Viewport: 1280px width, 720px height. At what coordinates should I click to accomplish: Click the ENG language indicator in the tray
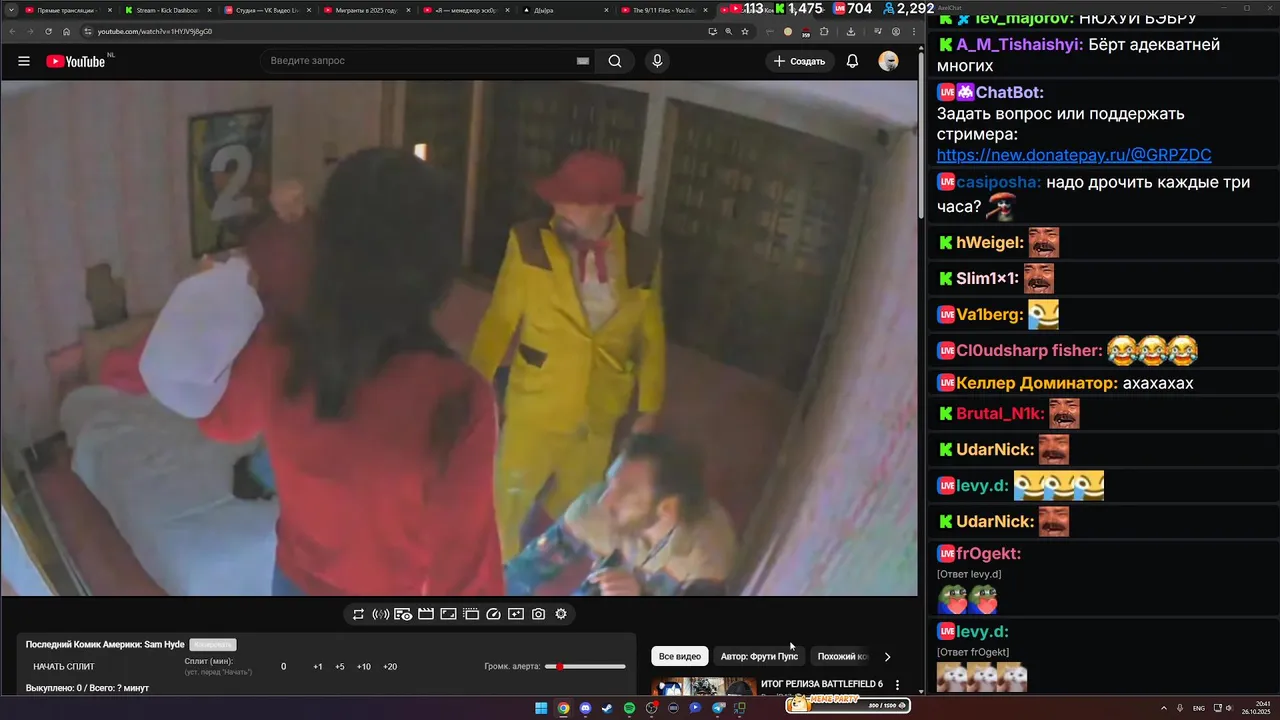[x=1199, y=708]
